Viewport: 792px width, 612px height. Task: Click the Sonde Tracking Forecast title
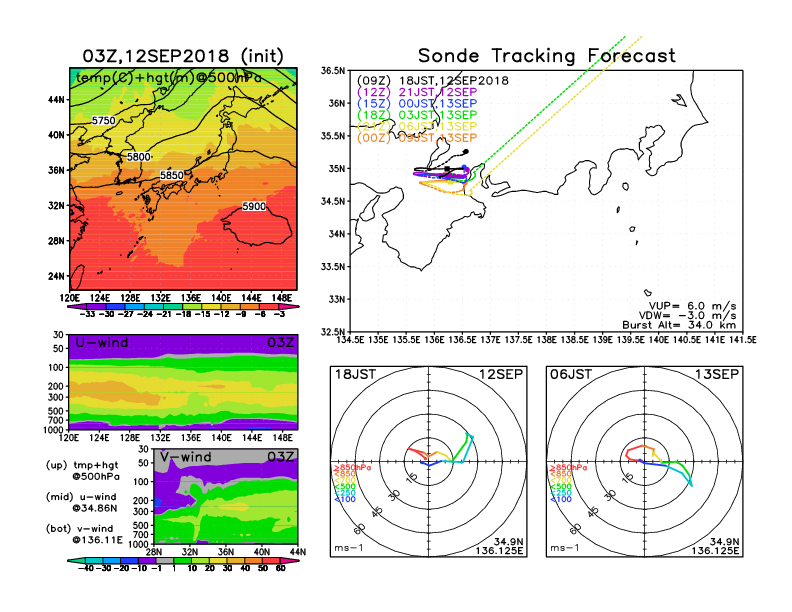(546, 56)
